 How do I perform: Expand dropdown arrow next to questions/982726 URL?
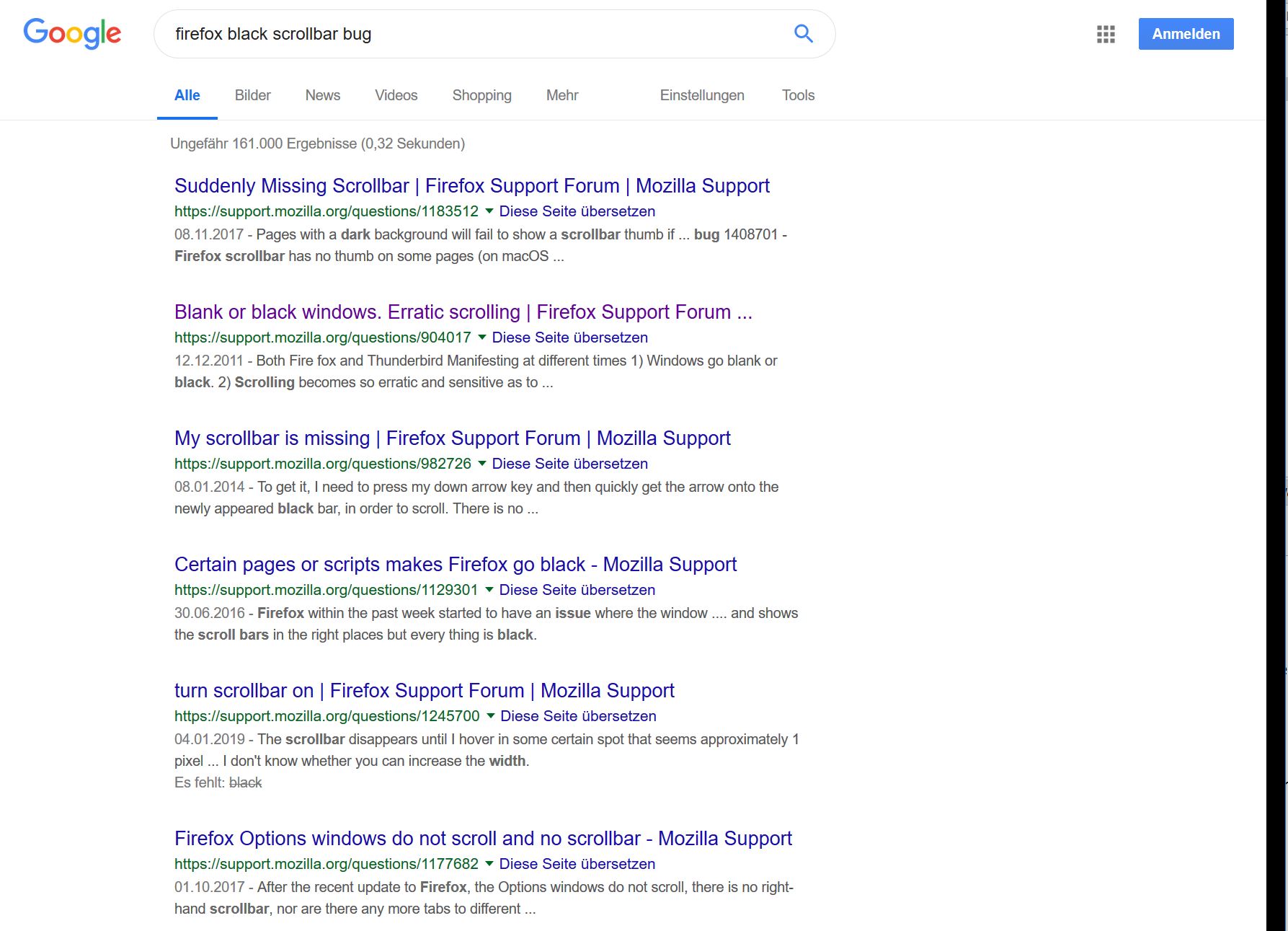coord(482,463)
